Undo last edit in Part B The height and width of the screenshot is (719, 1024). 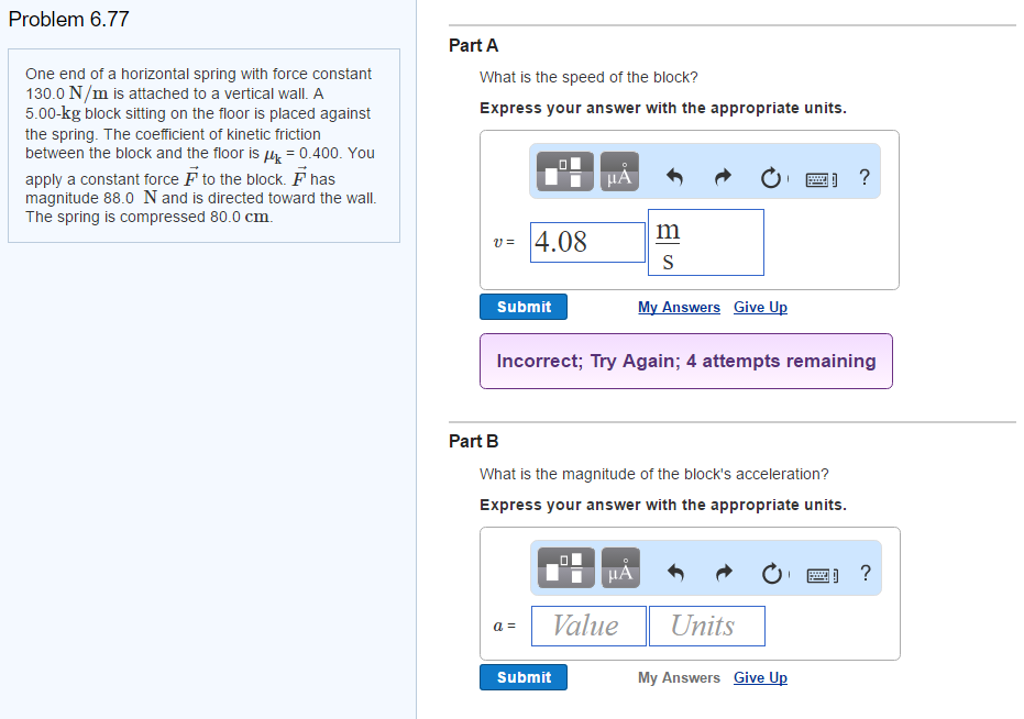(x=674, y=575)
